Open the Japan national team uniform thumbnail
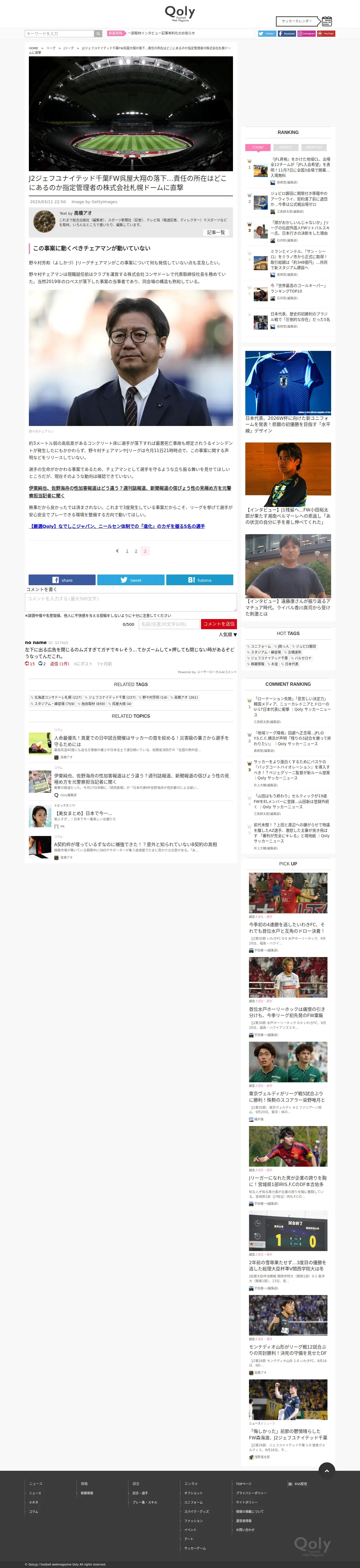Viewport: 360px width, 1568px height. 288,383
